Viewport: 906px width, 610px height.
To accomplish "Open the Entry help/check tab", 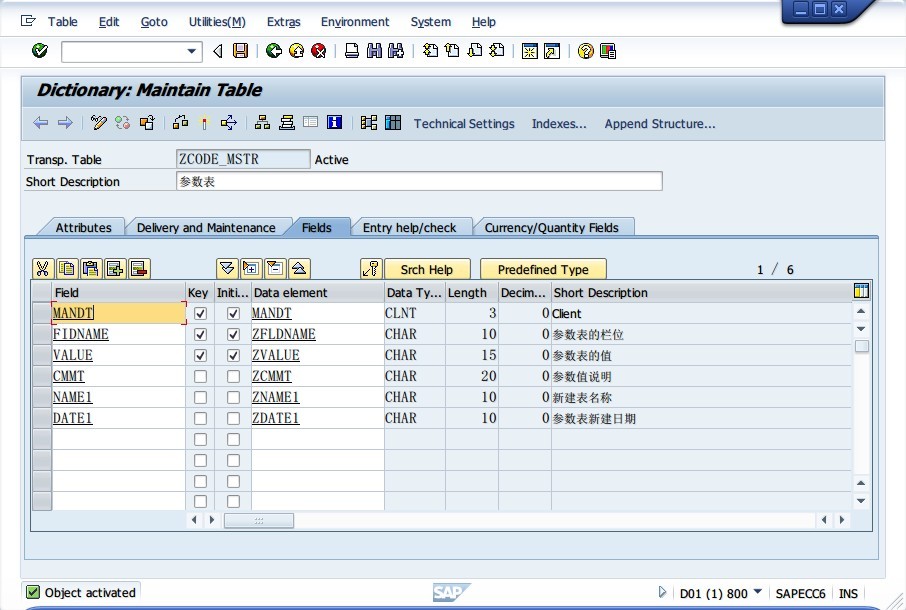I will tap(409, 228).
